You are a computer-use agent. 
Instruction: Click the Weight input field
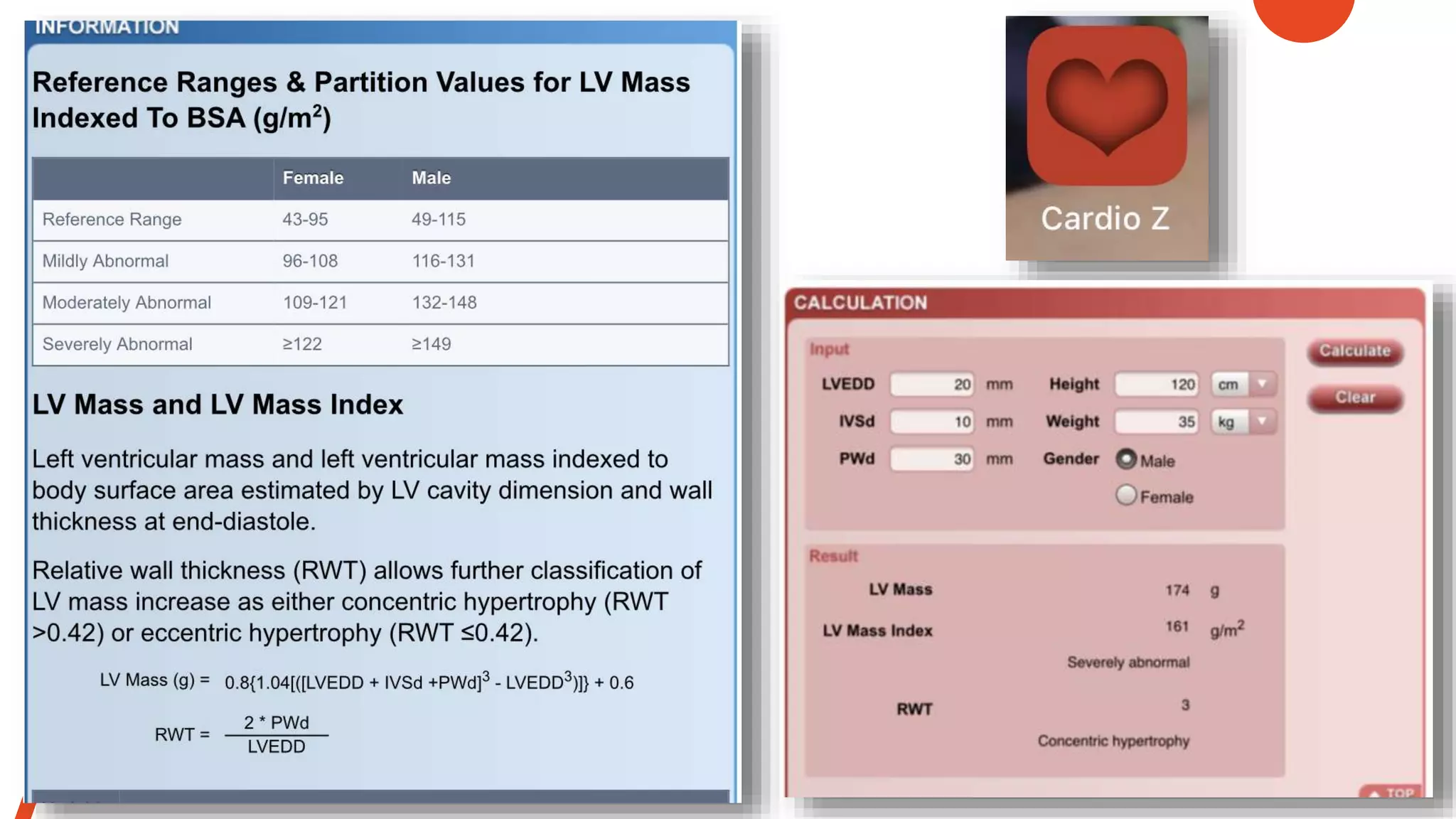click(x=1157, y=422)
